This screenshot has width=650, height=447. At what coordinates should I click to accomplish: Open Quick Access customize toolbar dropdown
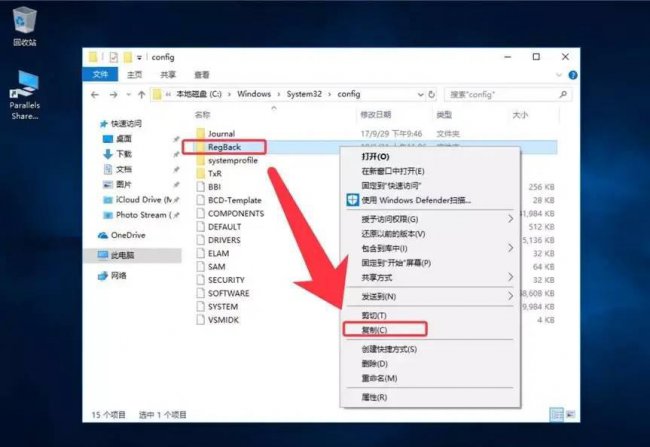click(139, 58)
